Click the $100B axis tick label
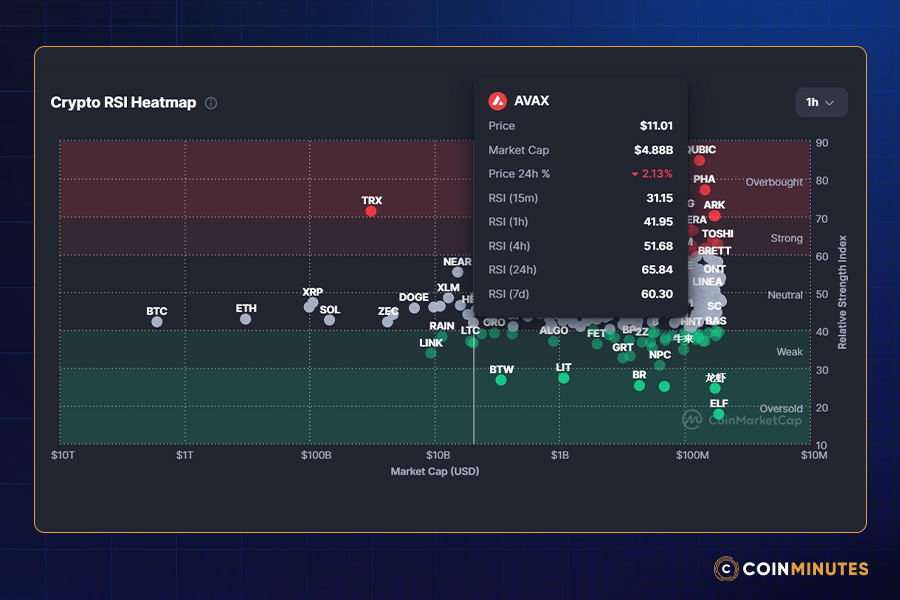This screenshot has height=600, width=900. tap(316, 455)
